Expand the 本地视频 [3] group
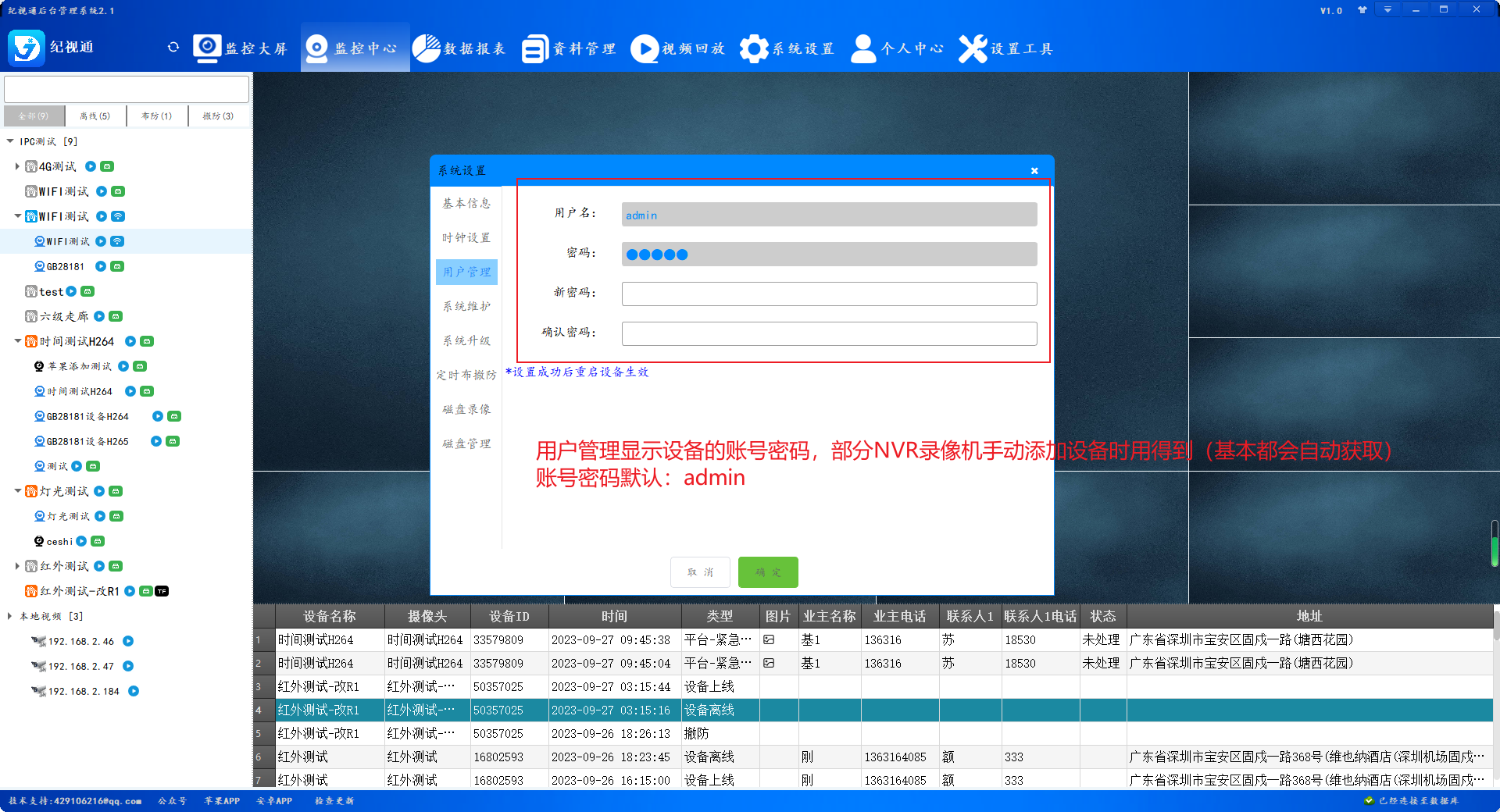Screen dimensions: 1500x812 pos(9,616)
